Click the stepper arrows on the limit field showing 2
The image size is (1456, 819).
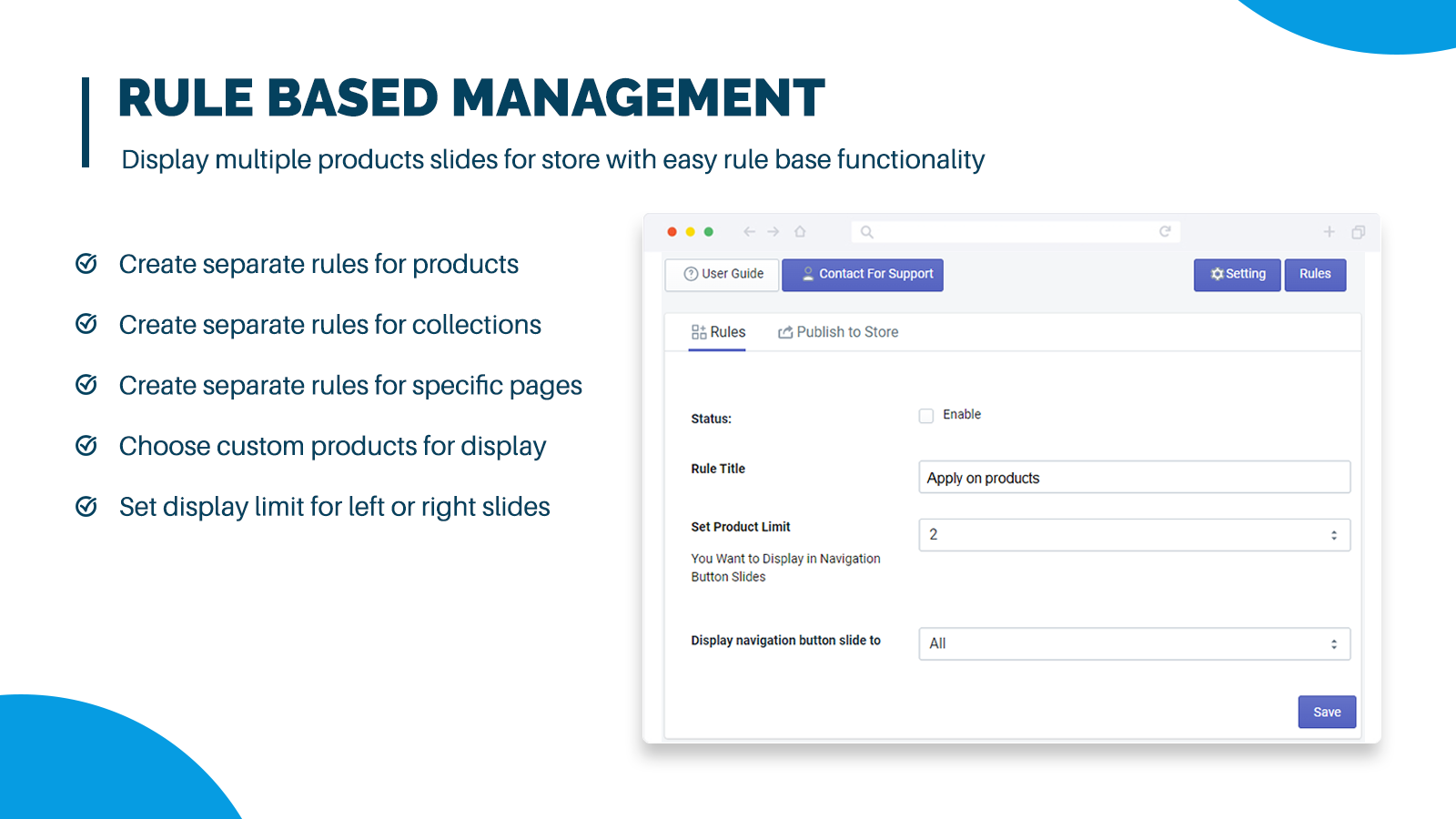pos(1332,535)
